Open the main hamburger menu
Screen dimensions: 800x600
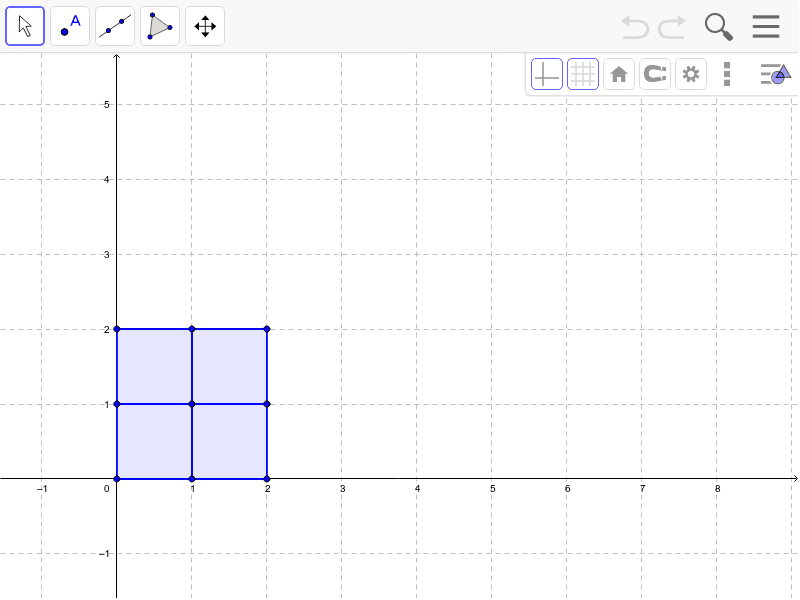tap(766, 27)
